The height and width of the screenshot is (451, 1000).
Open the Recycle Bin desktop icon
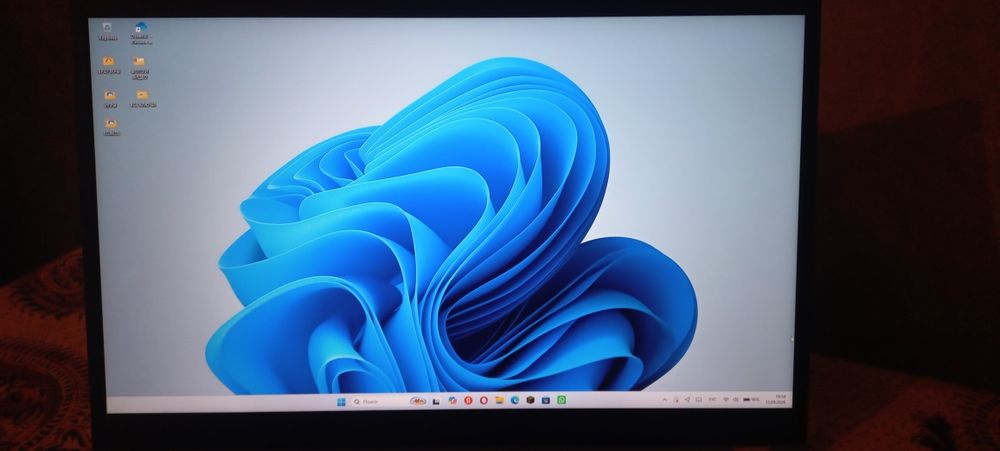(x=107, y=31)
